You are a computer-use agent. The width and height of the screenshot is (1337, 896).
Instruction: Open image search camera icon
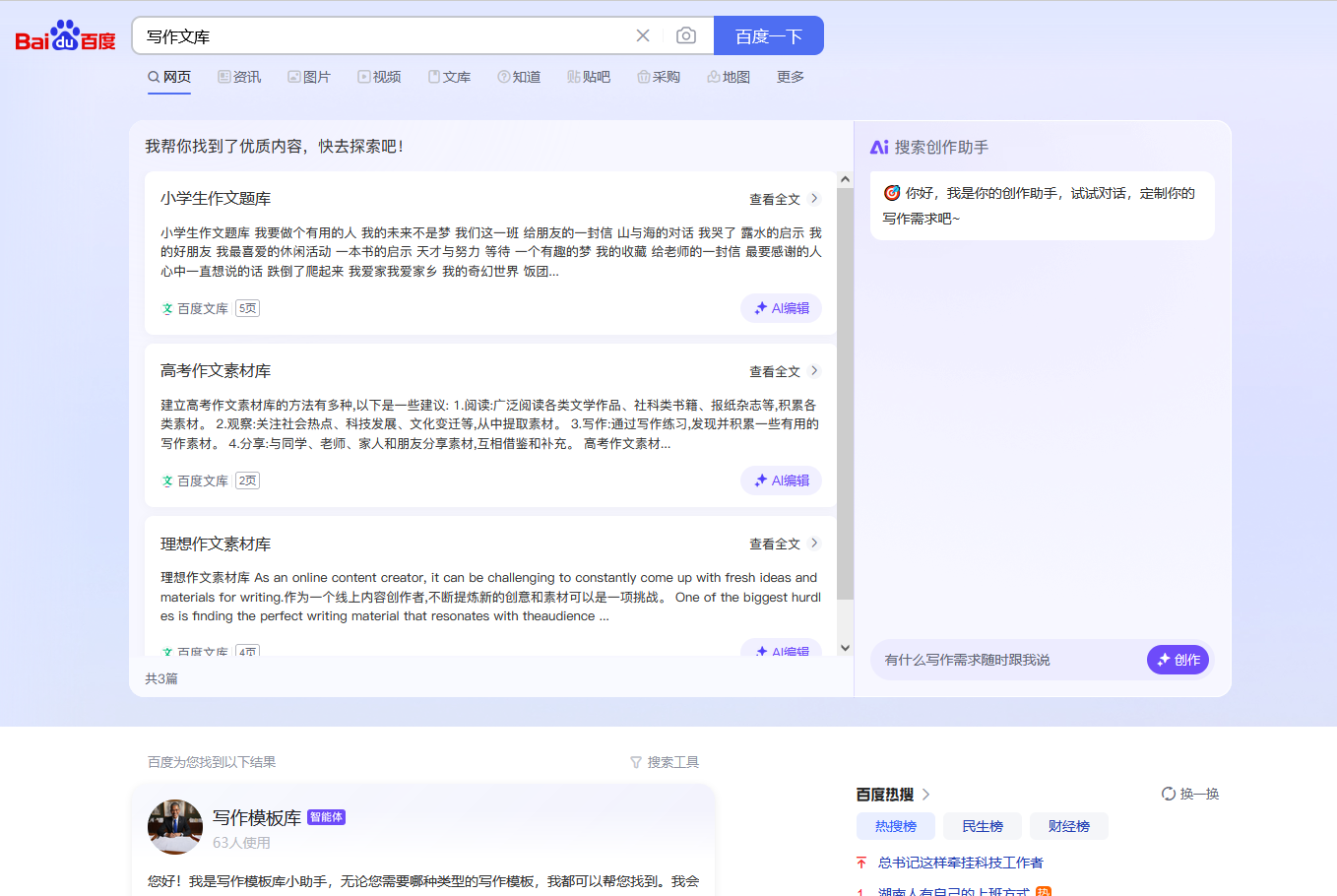click(x=686, y=35)
